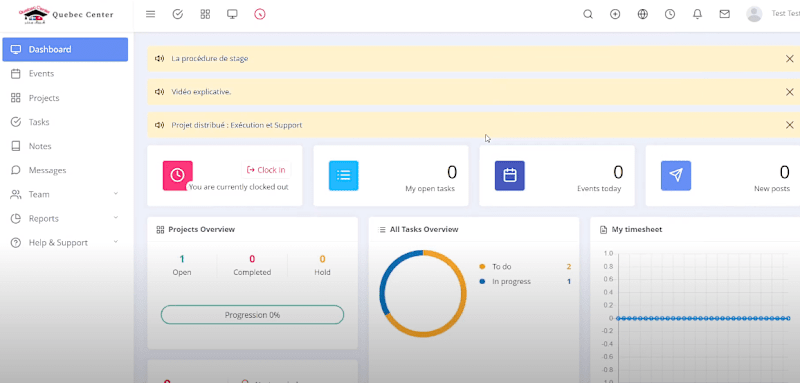The height and width of the screenshot is (383, 800).
Task: Expand the Help & Support chevron
Action: click(116, 242)
